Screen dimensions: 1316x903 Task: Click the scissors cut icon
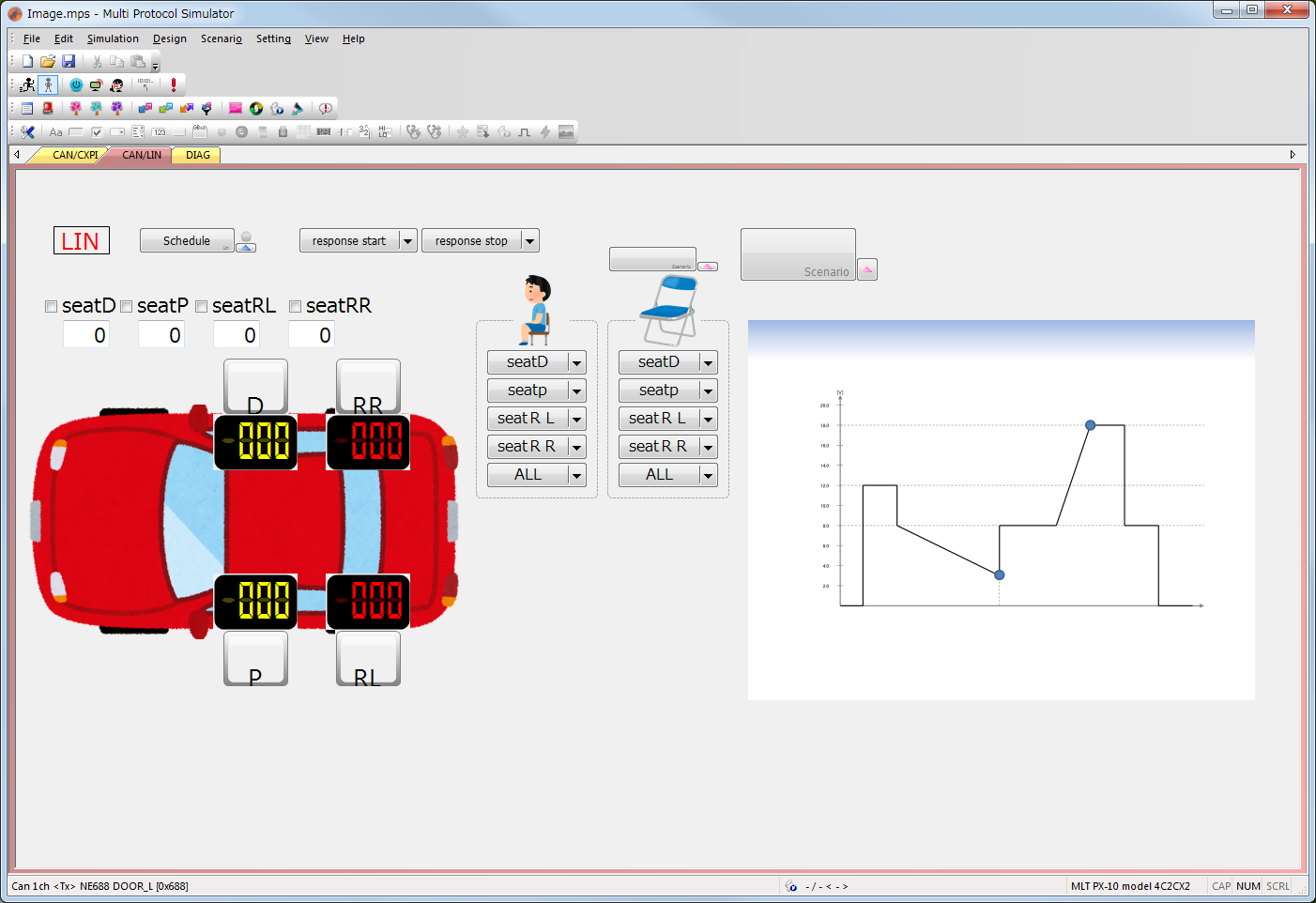97,61
